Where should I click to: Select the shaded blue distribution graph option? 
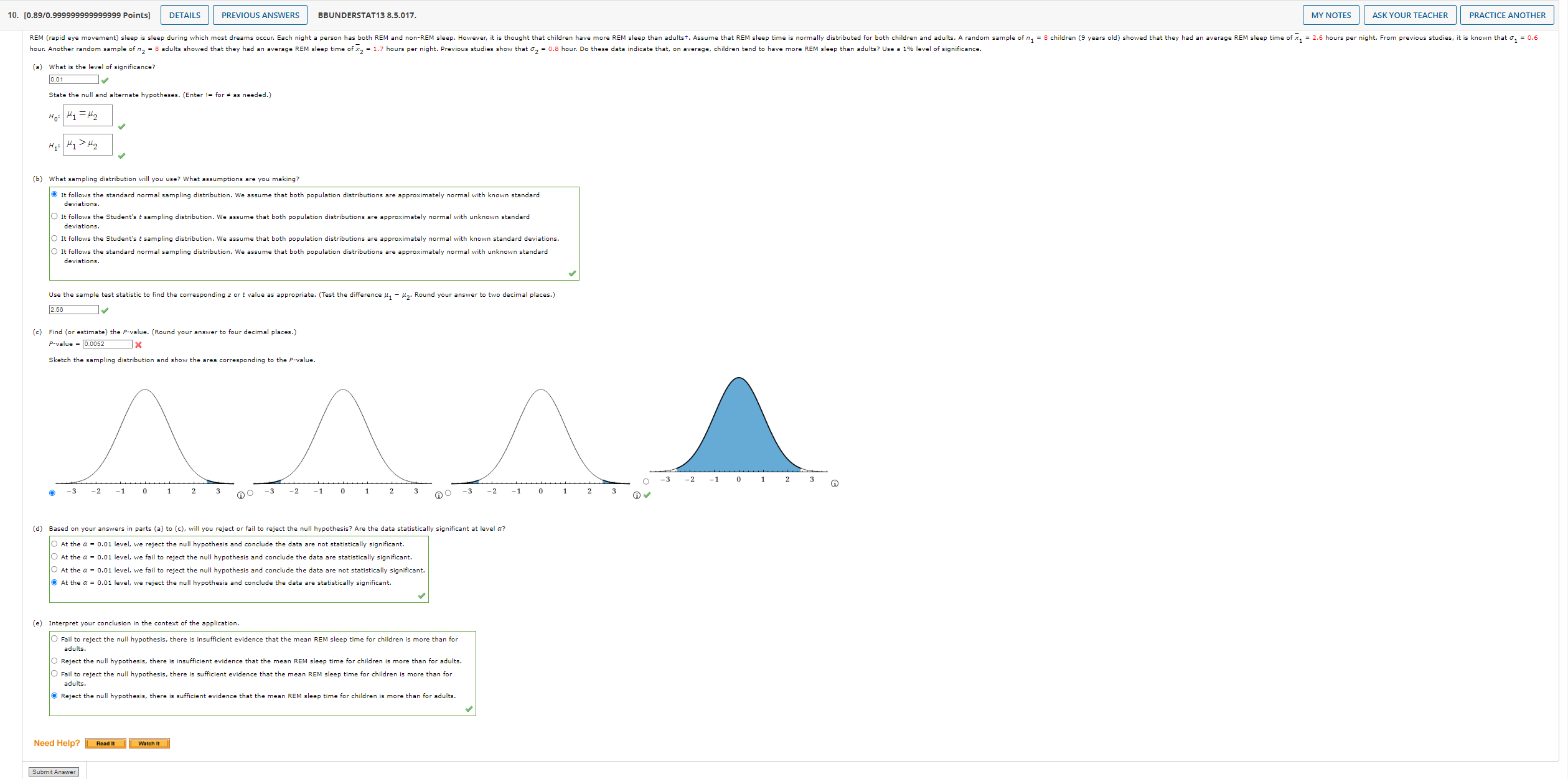[x=646, y=482]
